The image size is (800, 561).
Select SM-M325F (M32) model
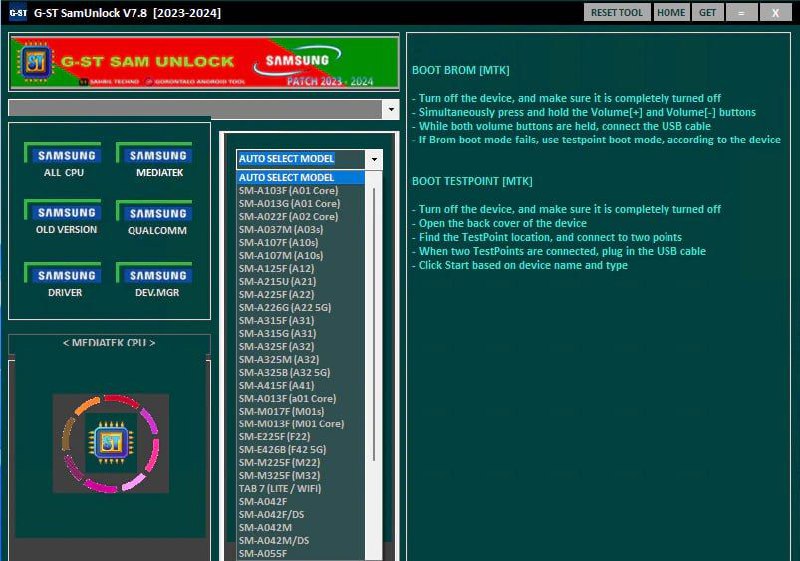tap(301, 476)
